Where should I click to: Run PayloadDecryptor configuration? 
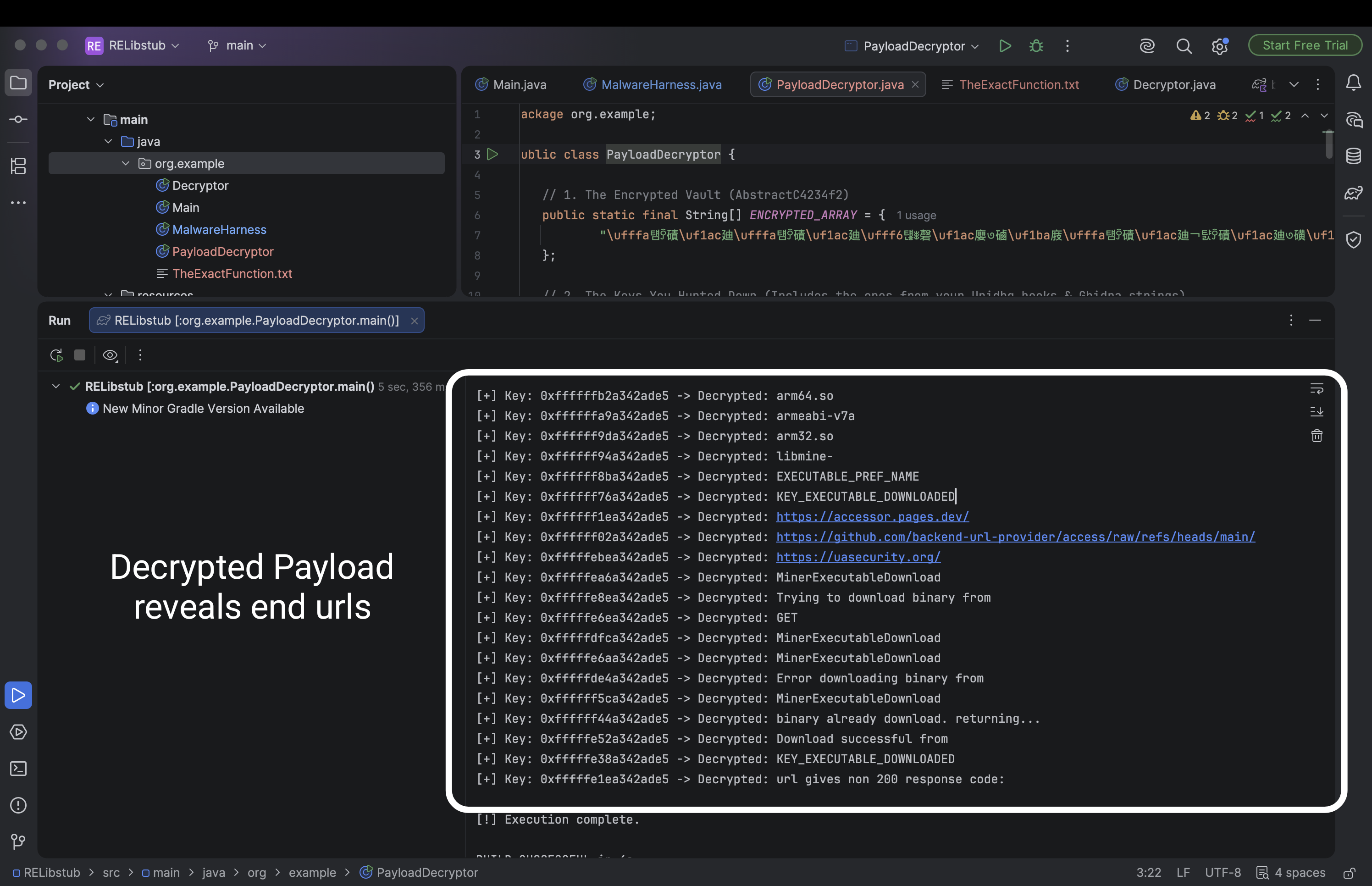pos(1005,46)
